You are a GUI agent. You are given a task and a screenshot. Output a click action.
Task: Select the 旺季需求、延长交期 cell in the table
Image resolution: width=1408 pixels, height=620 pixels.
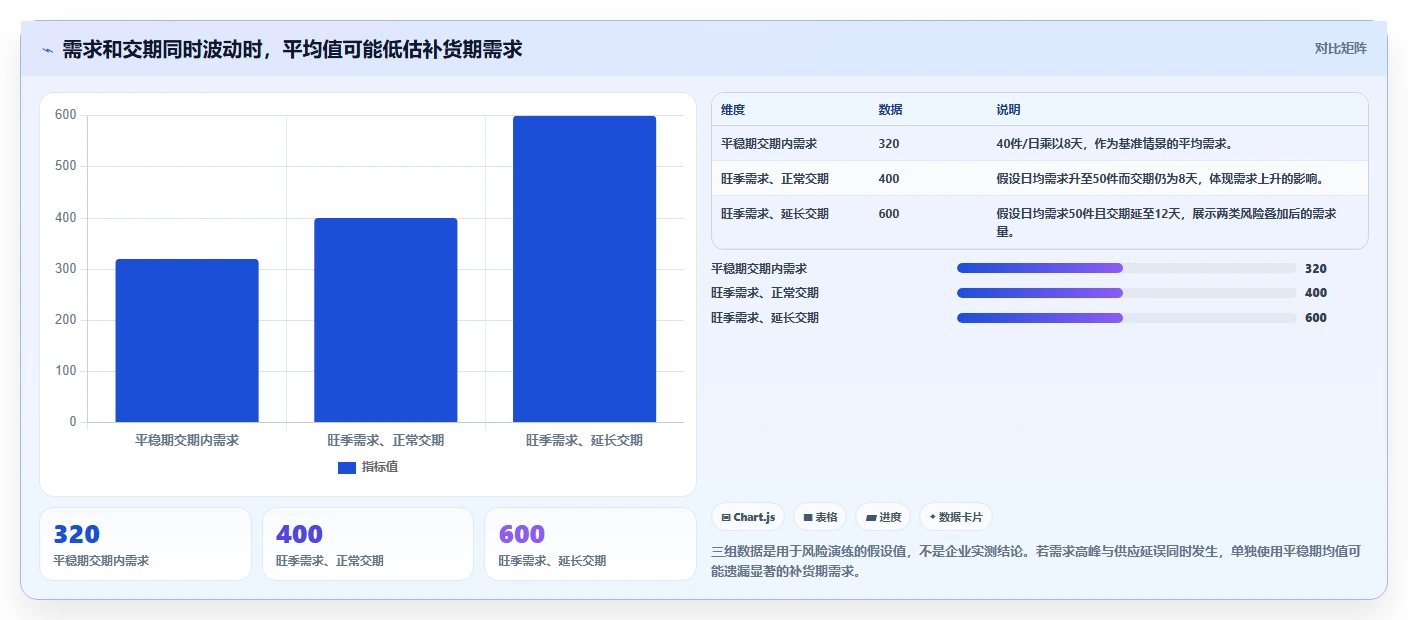click(x=775, y=214)
